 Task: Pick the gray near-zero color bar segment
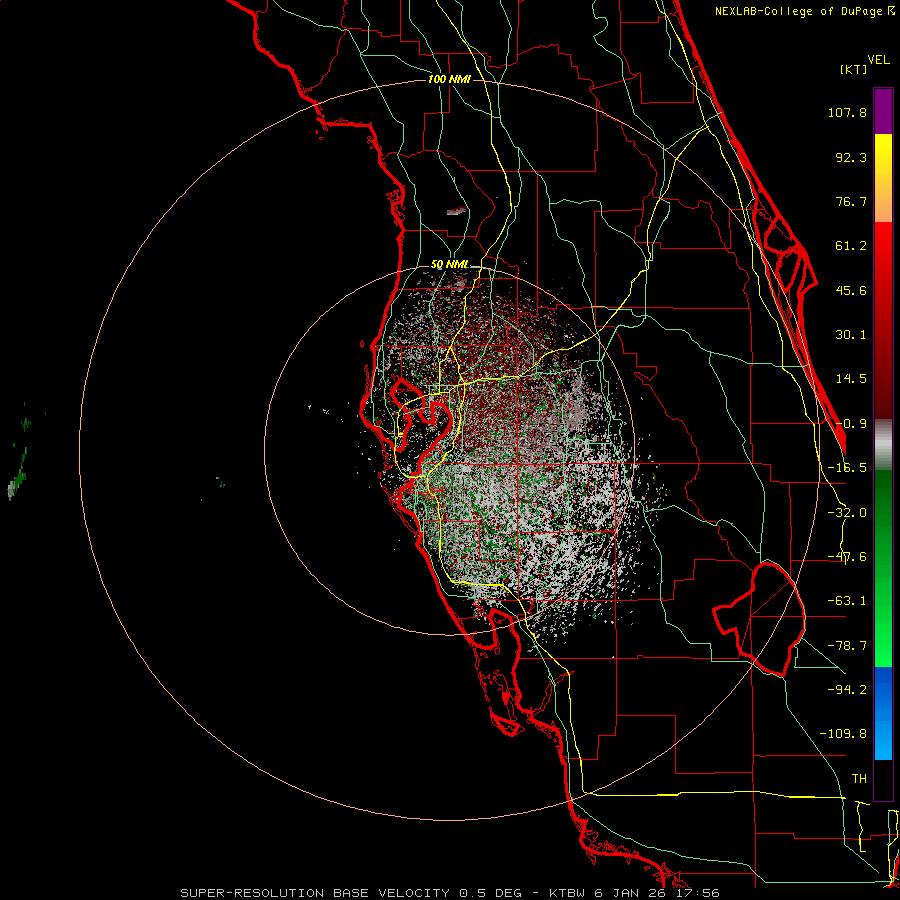coord(883,445)
